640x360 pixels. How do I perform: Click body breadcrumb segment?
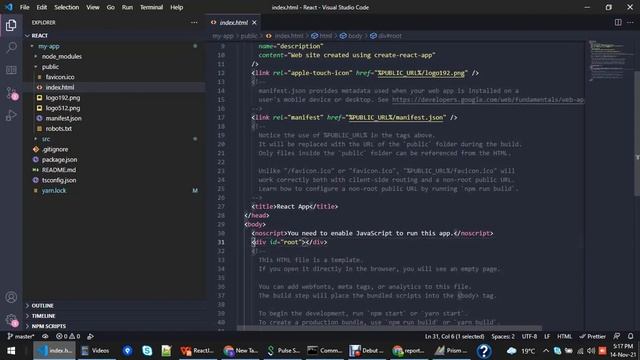coord(351,36)
